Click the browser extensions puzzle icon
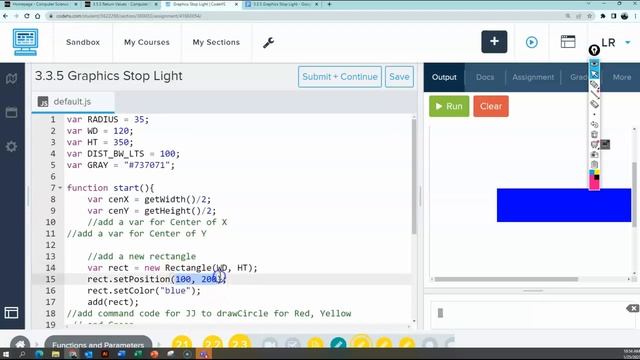This screenshot has width=640, height=360. coord(602,16)
